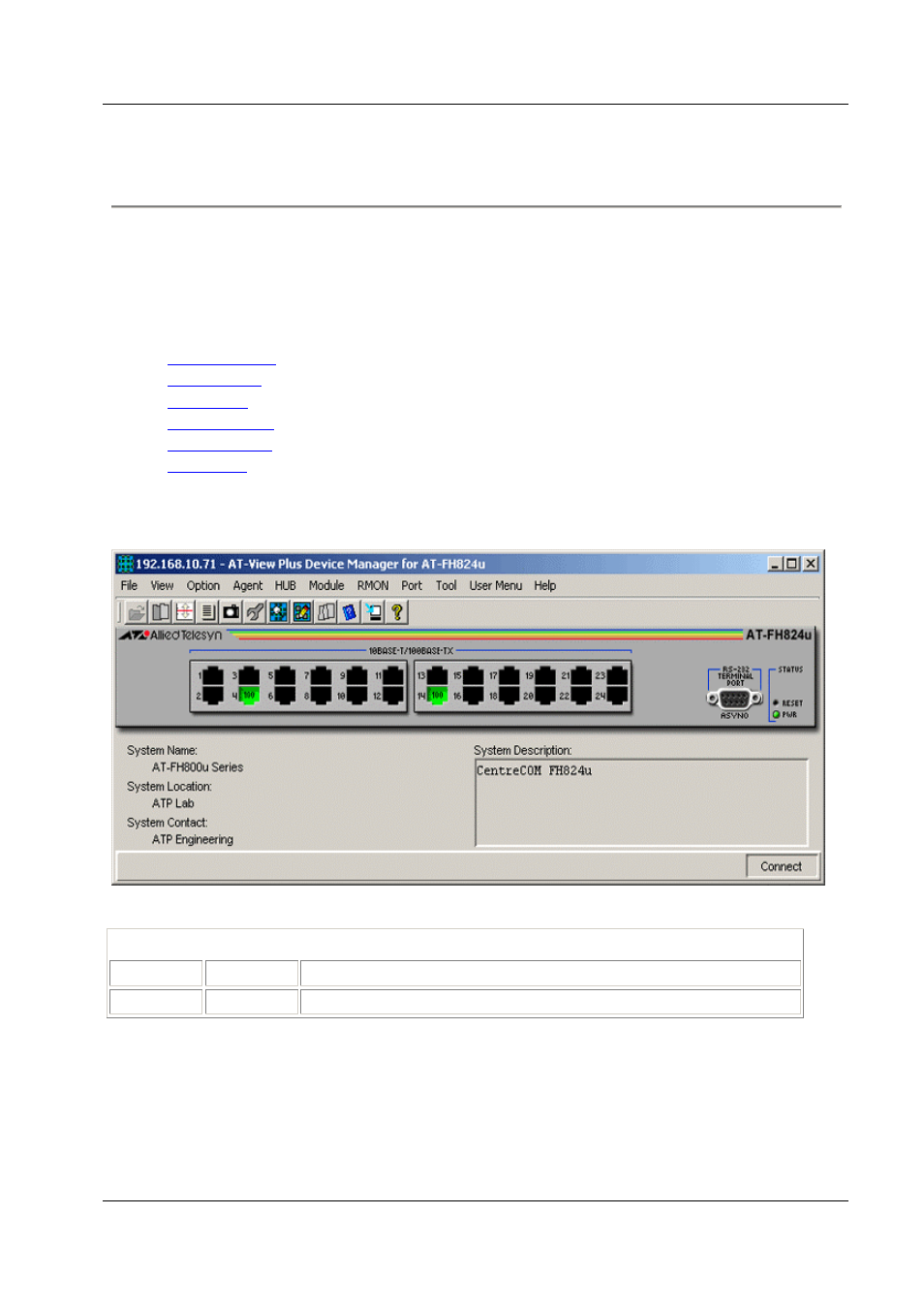Click the Connect button
This screenshot has height=1308, width=924.
coord(782,866)
